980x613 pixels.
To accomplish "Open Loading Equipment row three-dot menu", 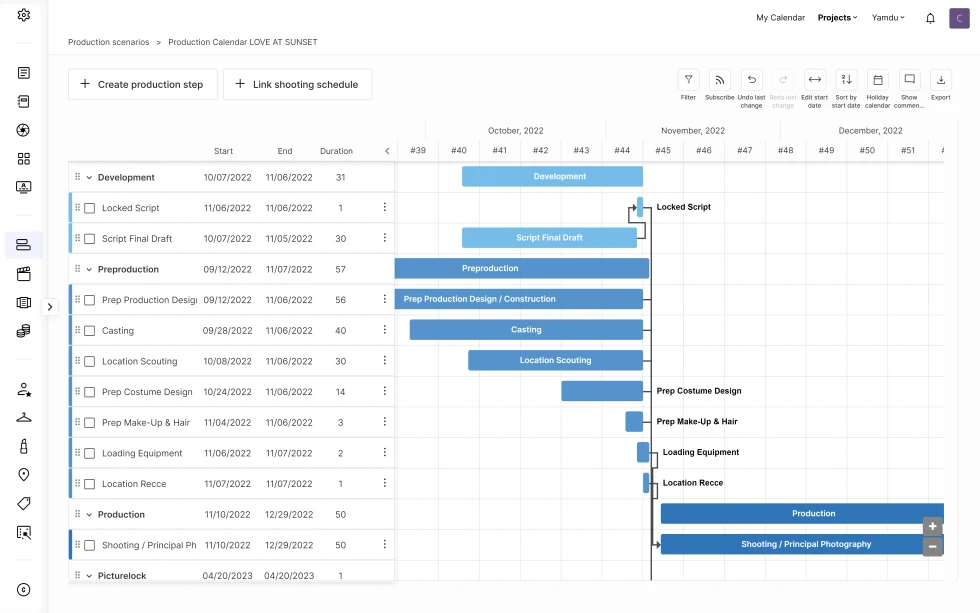I will (384, 452).
